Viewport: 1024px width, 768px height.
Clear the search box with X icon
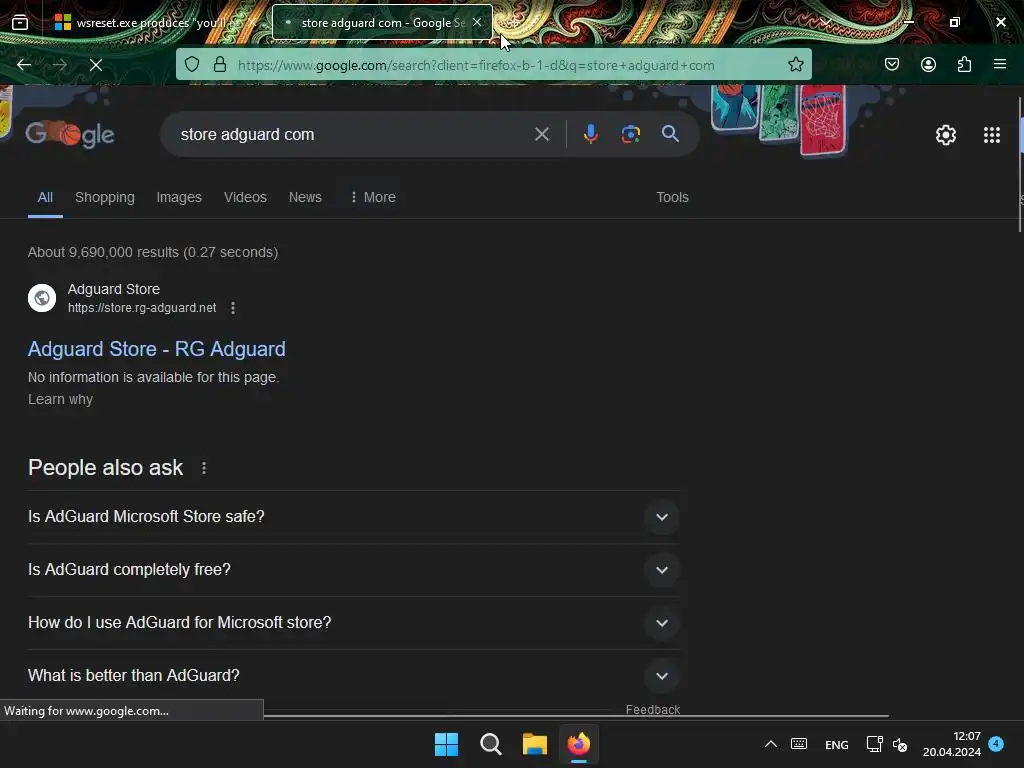[x=541, y=135]
